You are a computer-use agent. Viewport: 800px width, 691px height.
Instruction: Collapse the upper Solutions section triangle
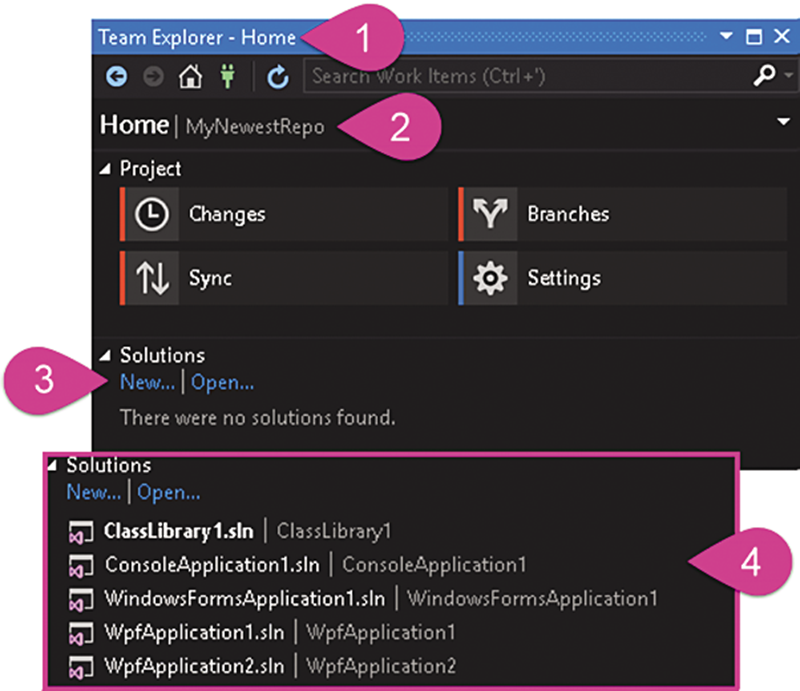(x=105, y=355)
